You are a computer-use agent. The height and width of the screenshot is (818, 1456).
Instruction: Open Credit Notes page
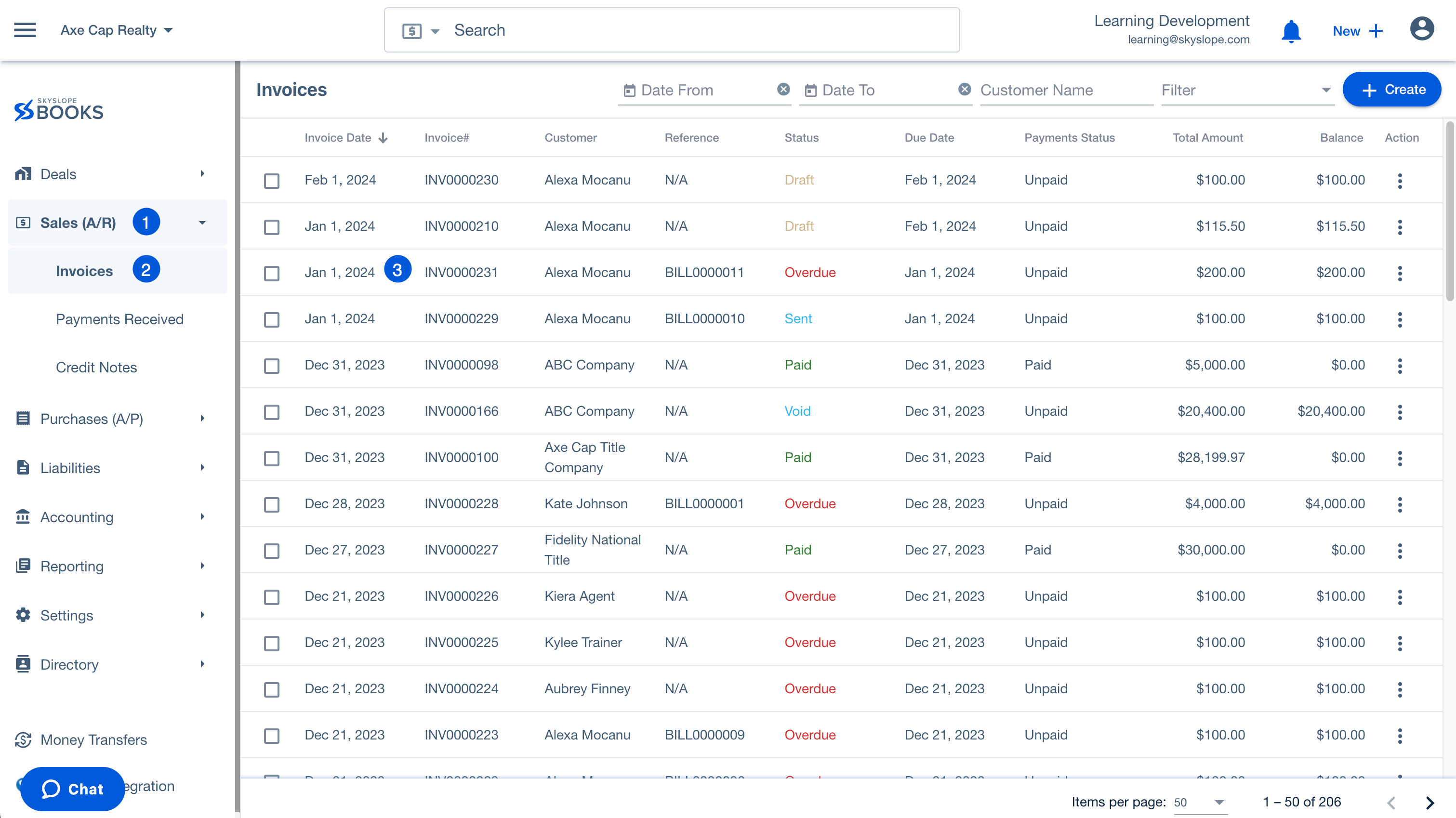coord(96,368)
